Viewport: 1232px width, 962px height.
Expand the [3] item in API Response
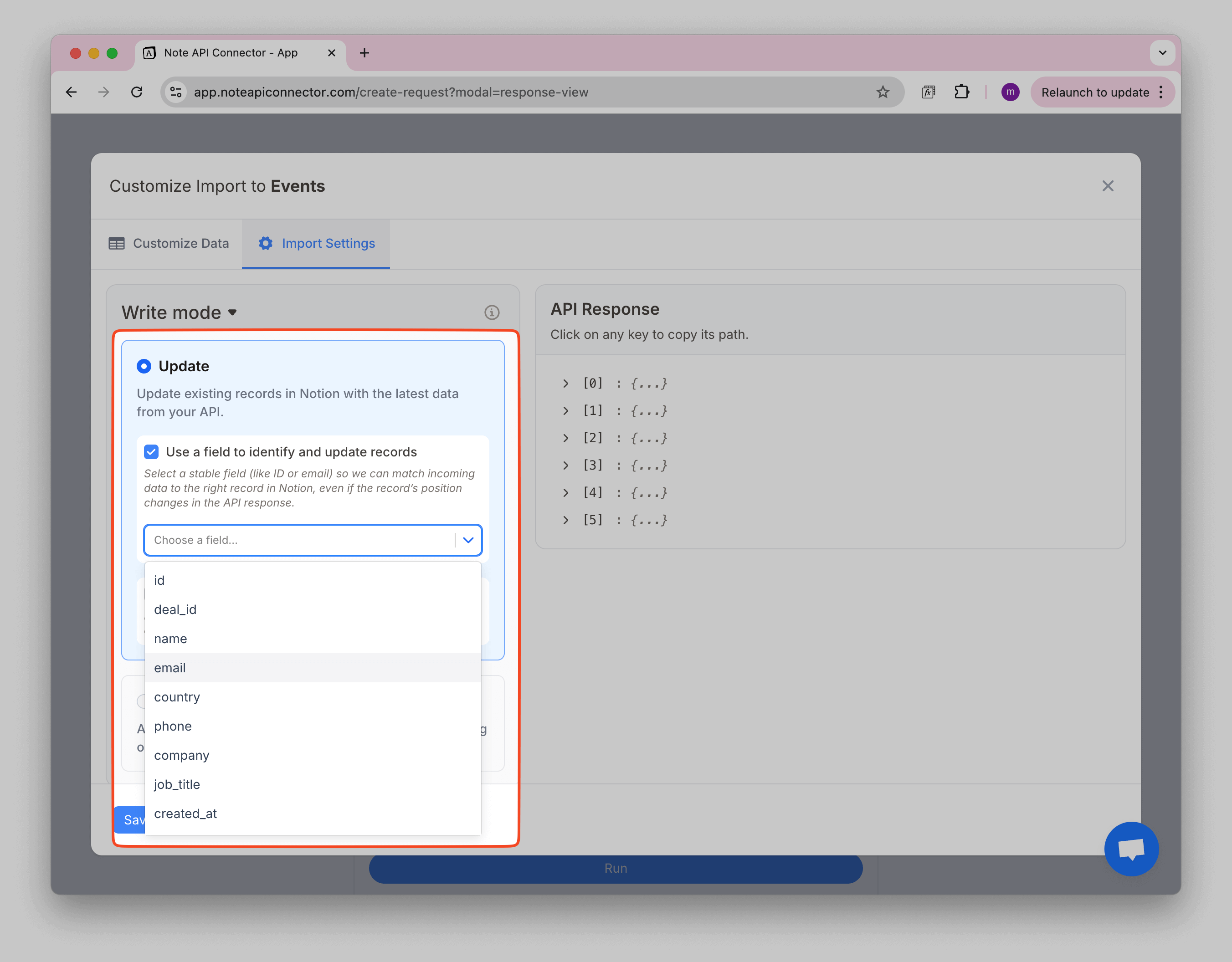click(565, 466)
